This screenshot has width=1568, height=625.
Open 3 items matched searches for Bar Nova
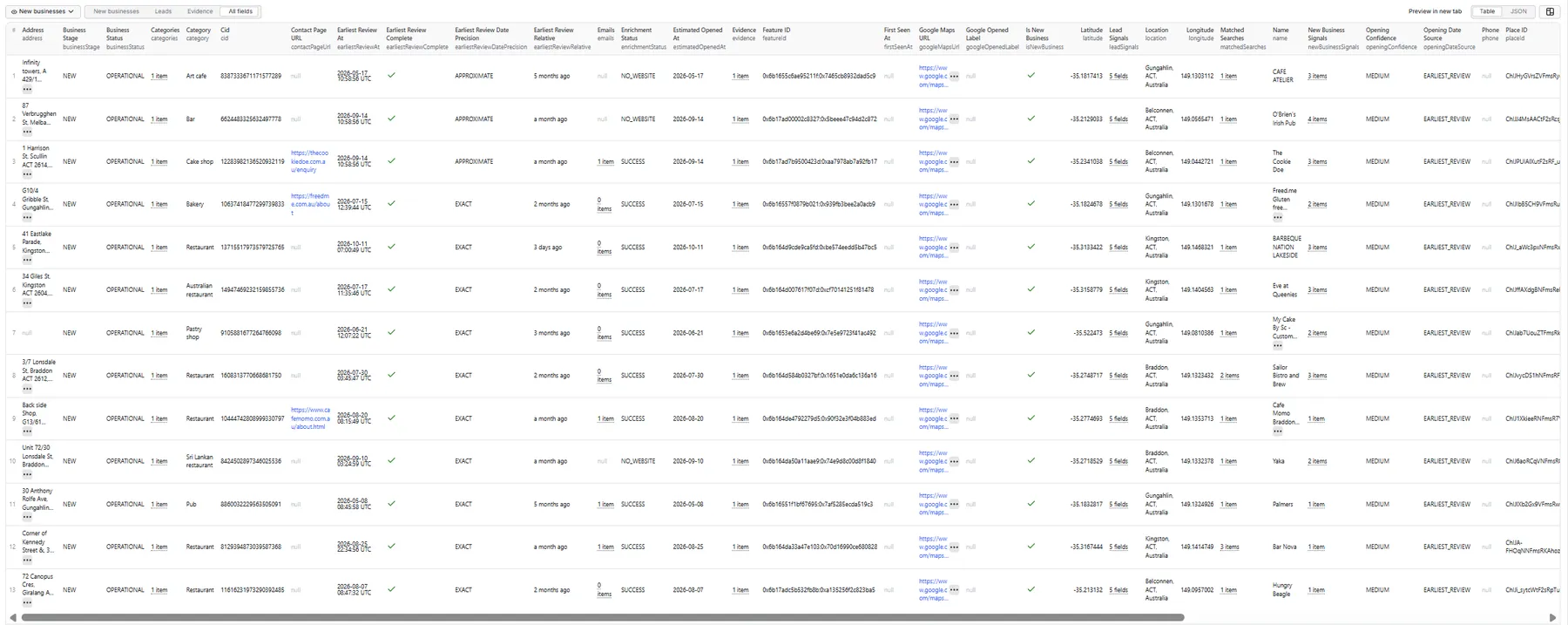(x=1230, y=547)
